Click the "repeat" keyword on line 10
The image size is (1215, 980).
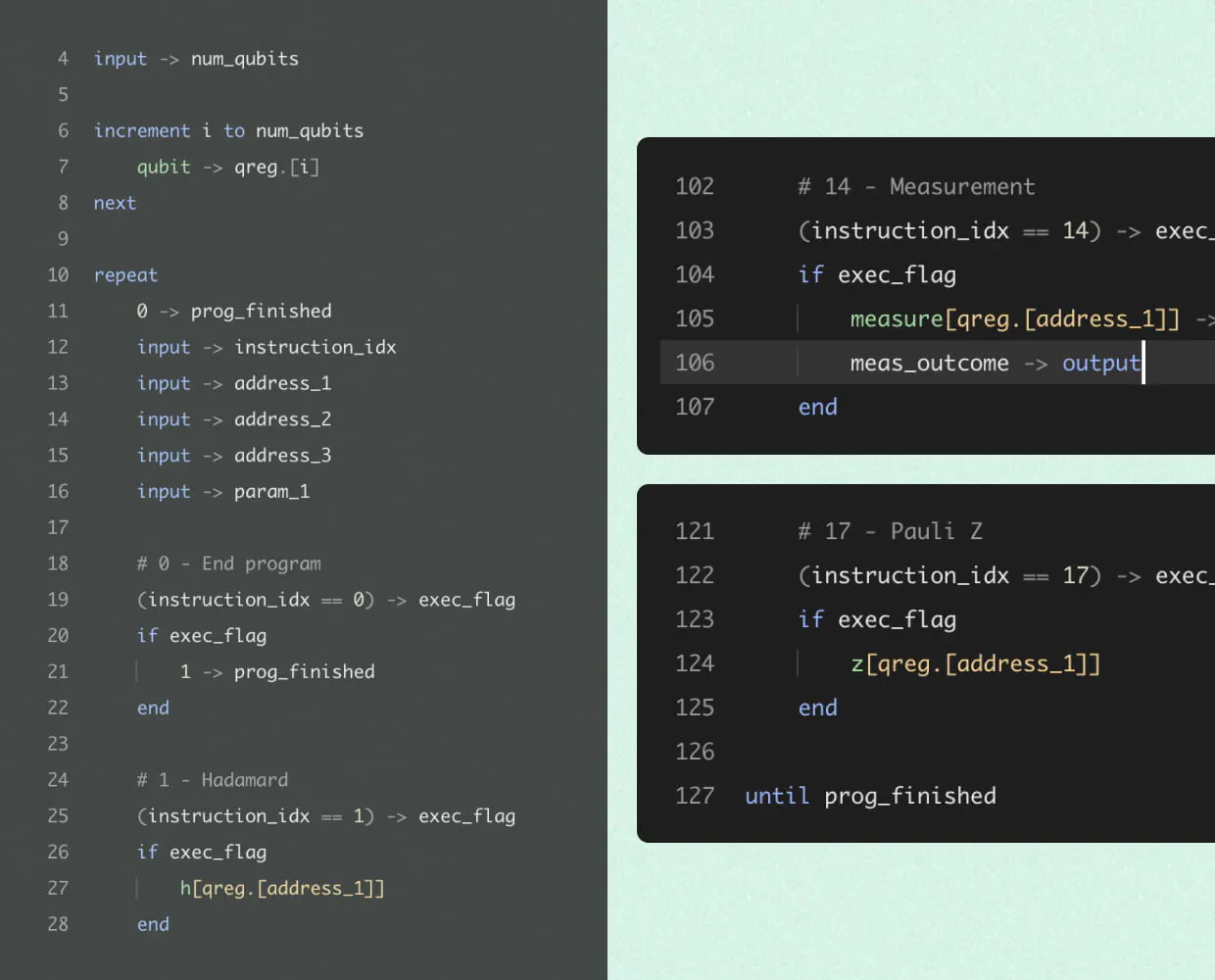tap(125, 274)
